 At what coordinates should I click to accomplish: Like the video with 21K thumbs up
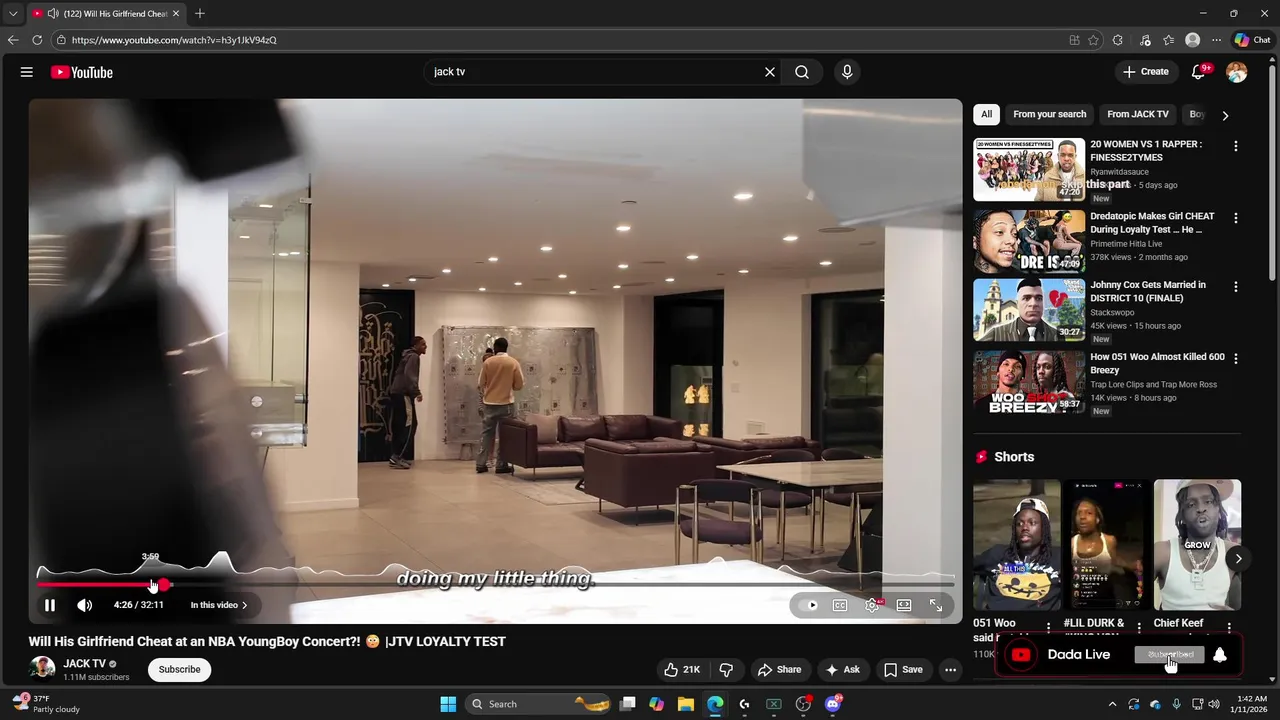[681, 670]
